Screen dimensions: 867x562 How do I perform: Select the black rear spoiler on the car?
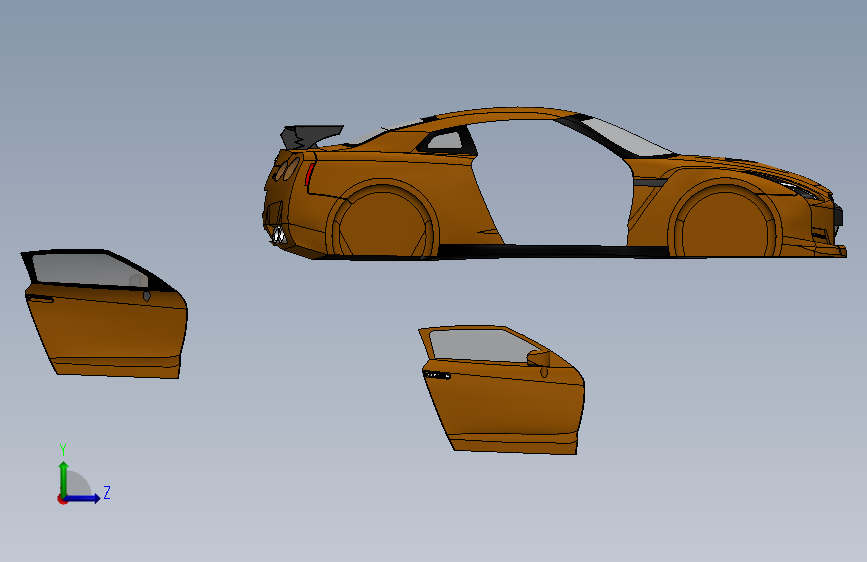[310, 137]
